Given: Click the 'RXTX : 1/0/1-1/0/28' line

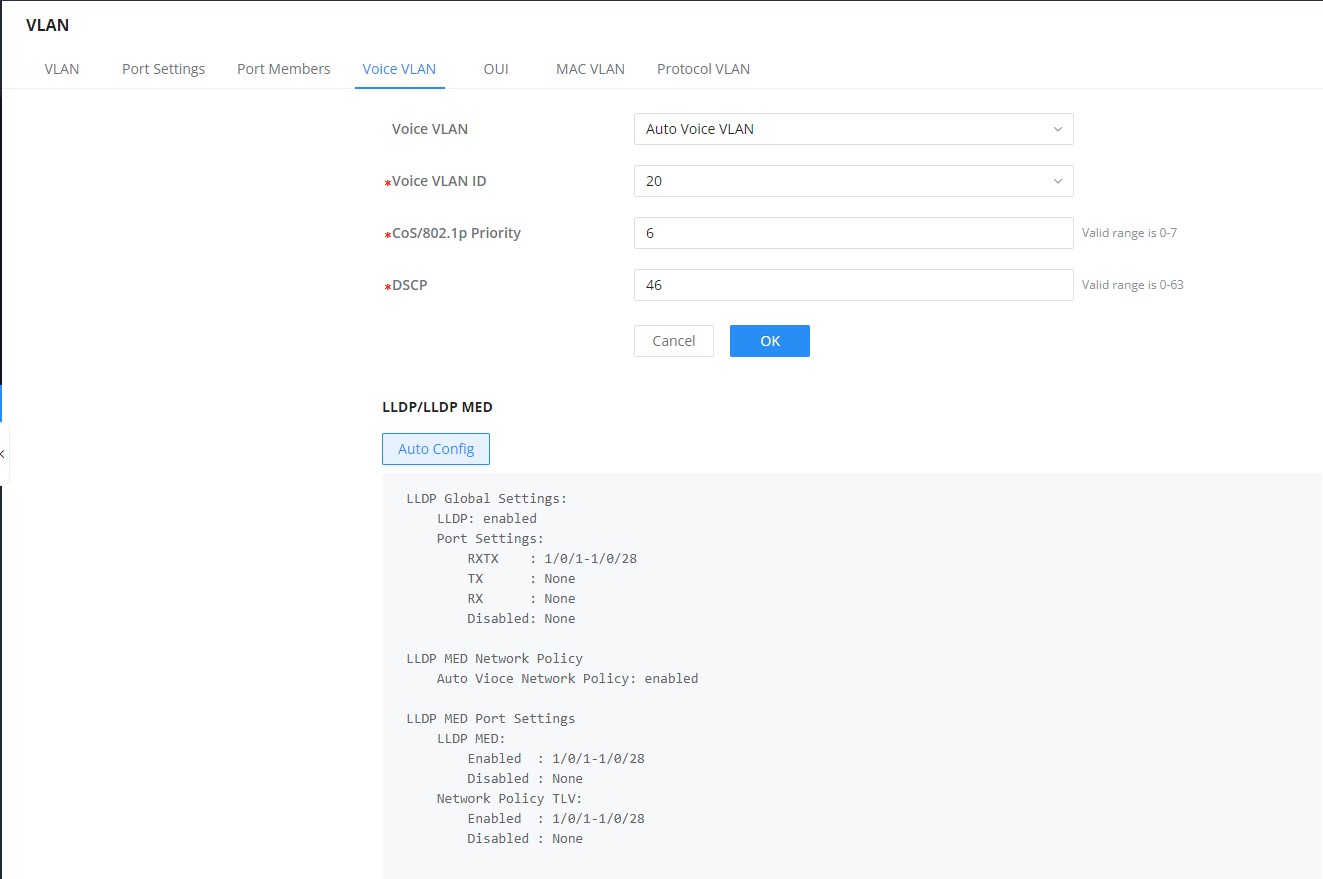Looking at the screenshot, I should (552, 558).
